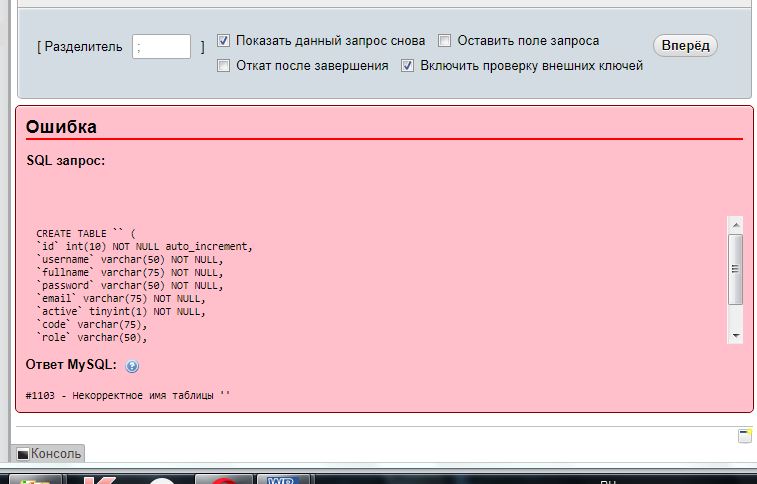Click the #1103 error message text

tap(128, 395)
